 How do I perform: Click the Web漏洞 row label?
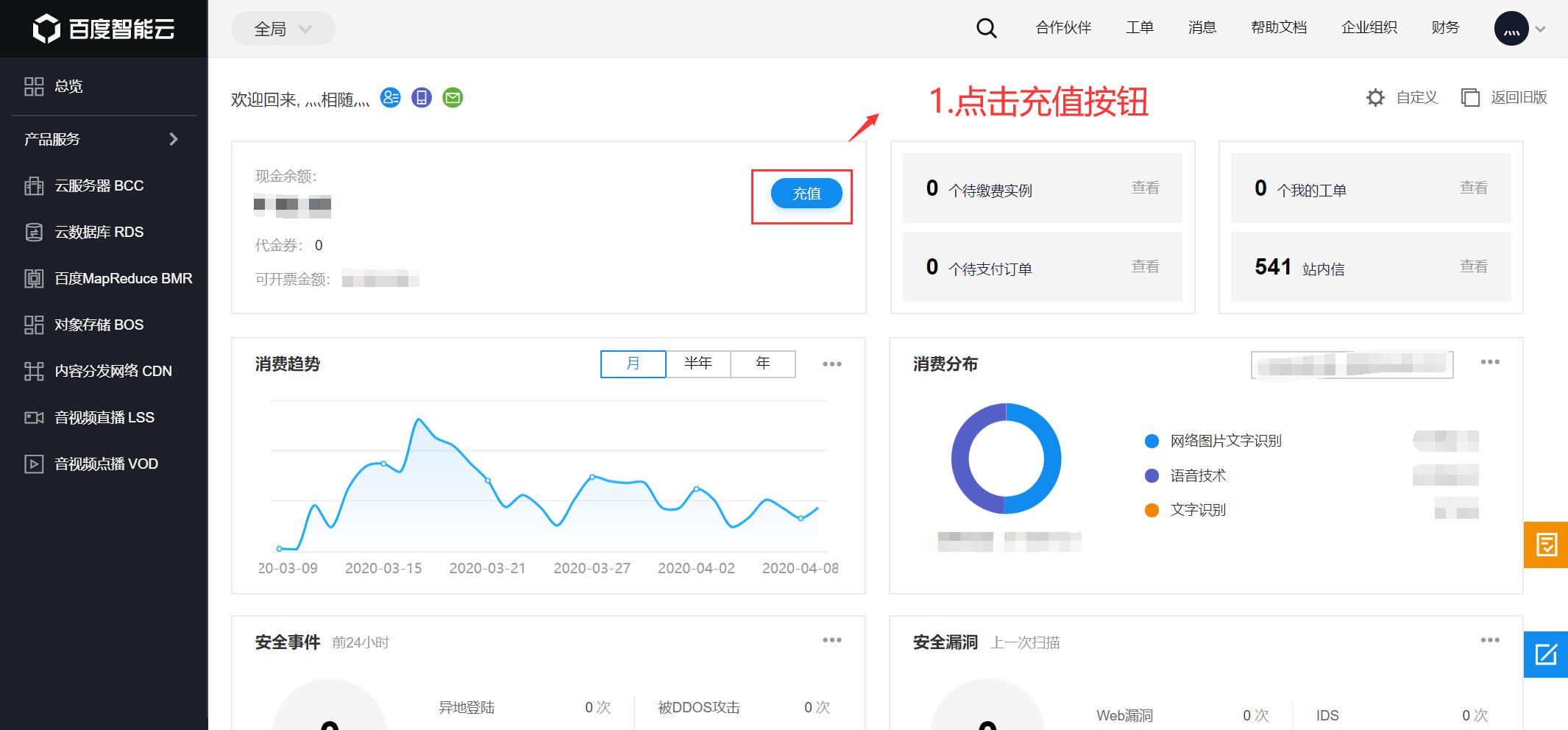(x=1124, y=715)
